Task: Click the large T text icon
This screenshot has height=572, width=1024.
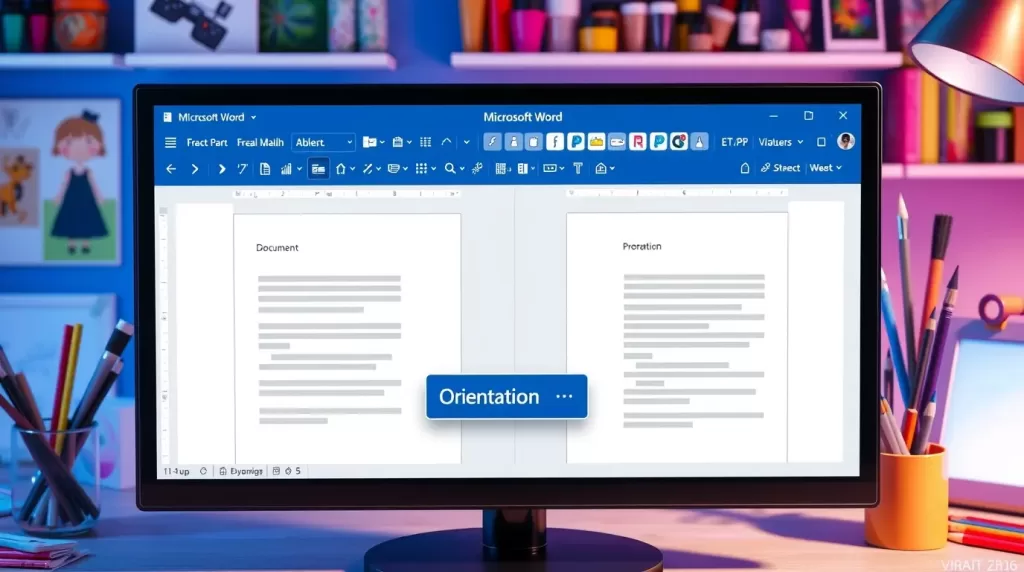Action: [x=578, y=168]
